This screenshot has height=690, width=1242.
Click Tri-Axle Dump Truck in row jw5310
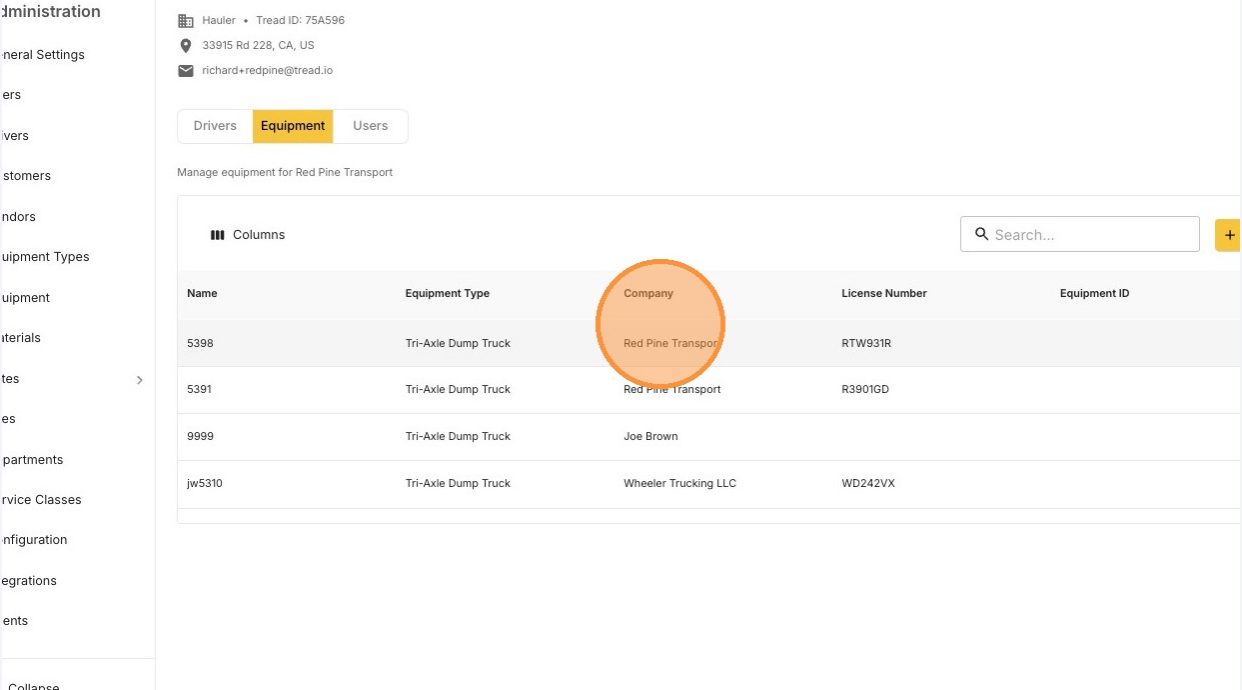click(x=458, y=484)
